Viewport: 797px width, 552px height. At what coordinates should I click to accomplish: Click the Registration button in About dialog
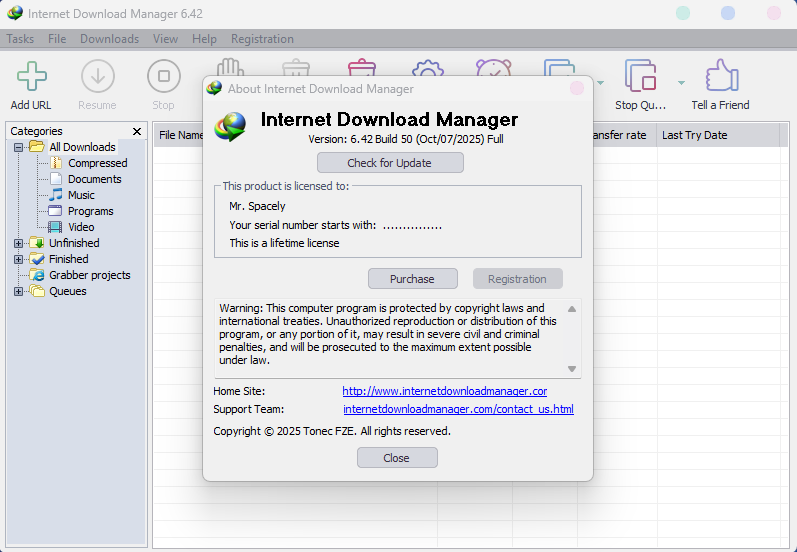[517, 279]
